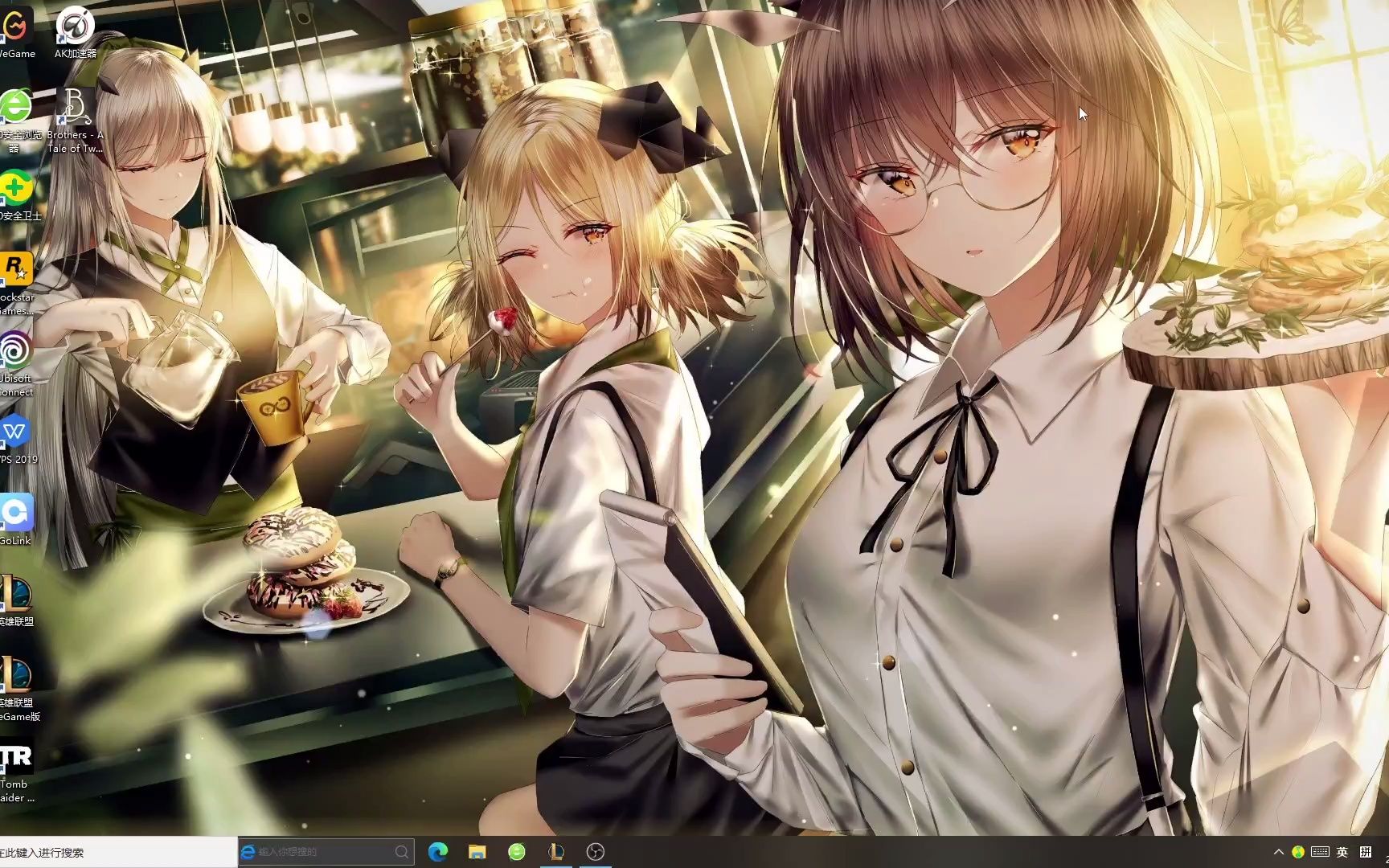Select the Ubisoft Connect desktop shortcut

(16, 364)
